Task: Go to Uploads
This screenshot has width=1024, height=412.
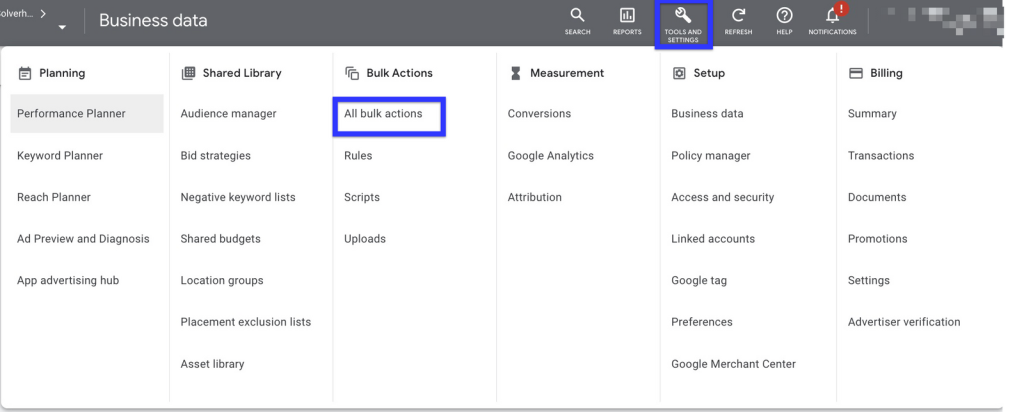Action: [365, 239]
